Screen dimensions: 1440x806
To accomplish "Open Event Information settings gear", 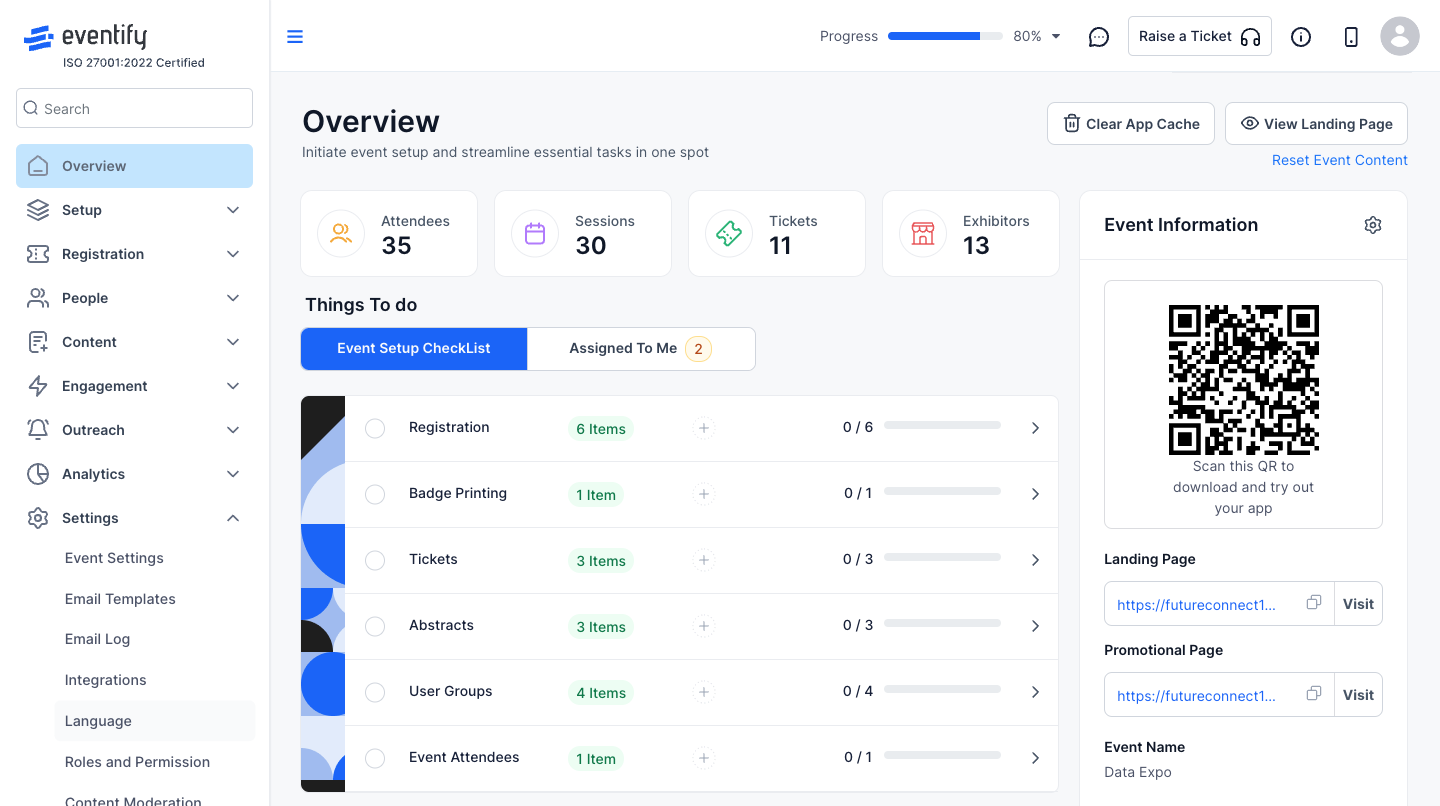I will [1373, 225].
